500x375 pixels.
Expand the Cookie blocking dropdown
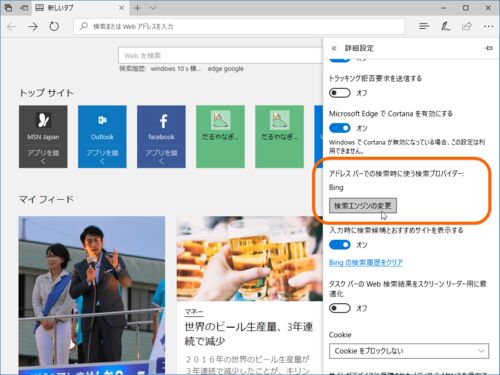[x=409, y=351]
